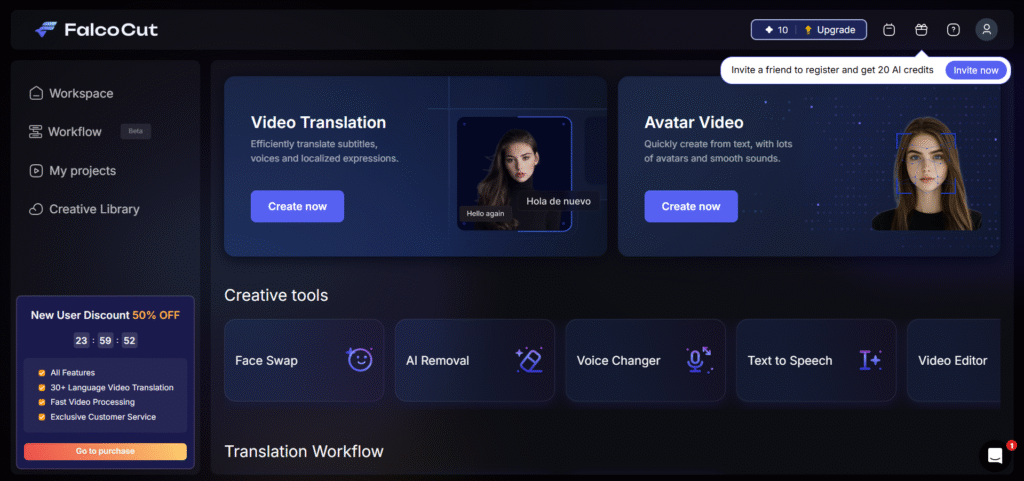This screenshot has height=481, width=1024.
Task: Click the Text to Speech icon
Action: tap(870, 360)
